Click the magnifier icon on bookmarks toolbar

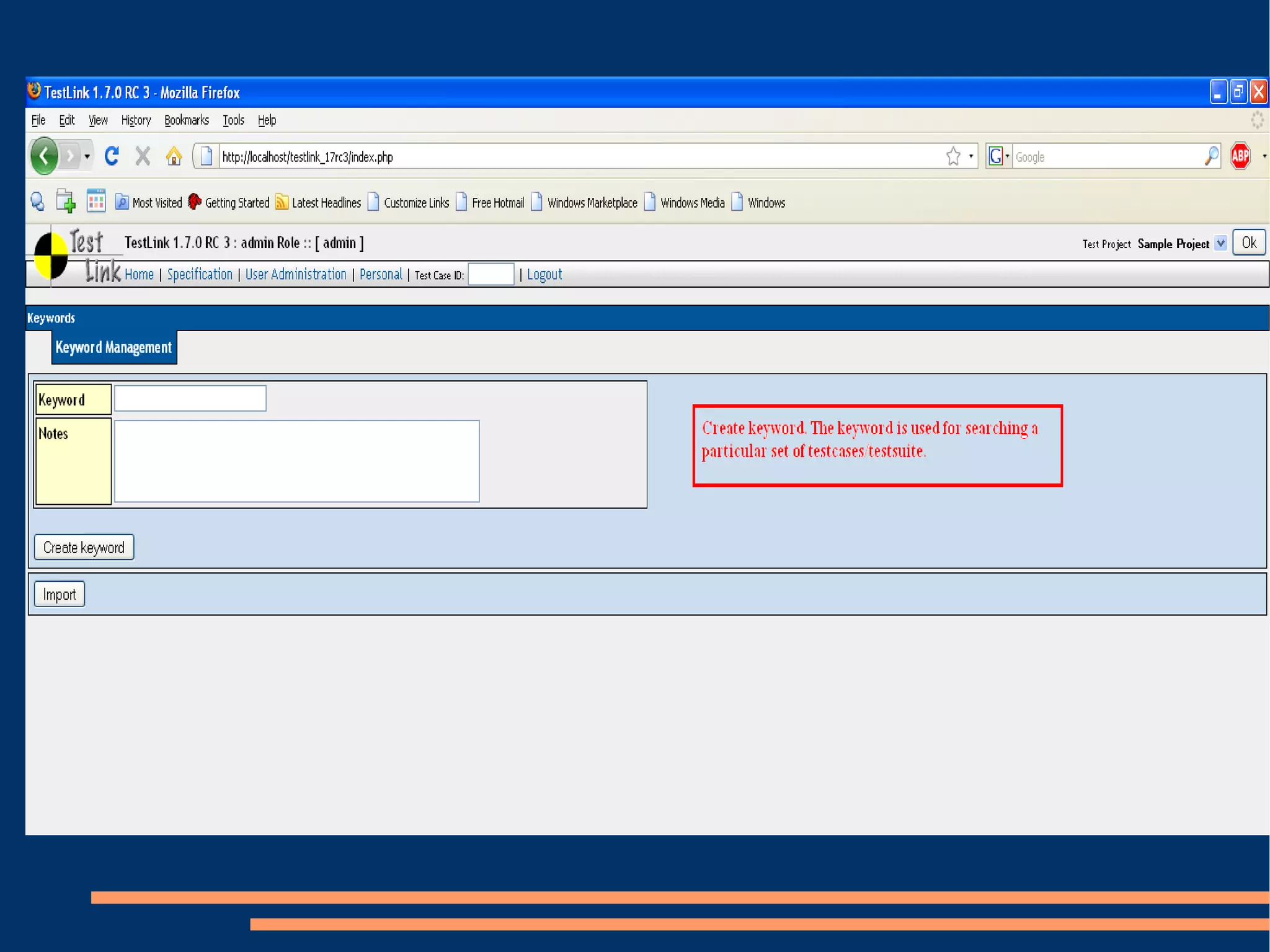tap(38, 202)
